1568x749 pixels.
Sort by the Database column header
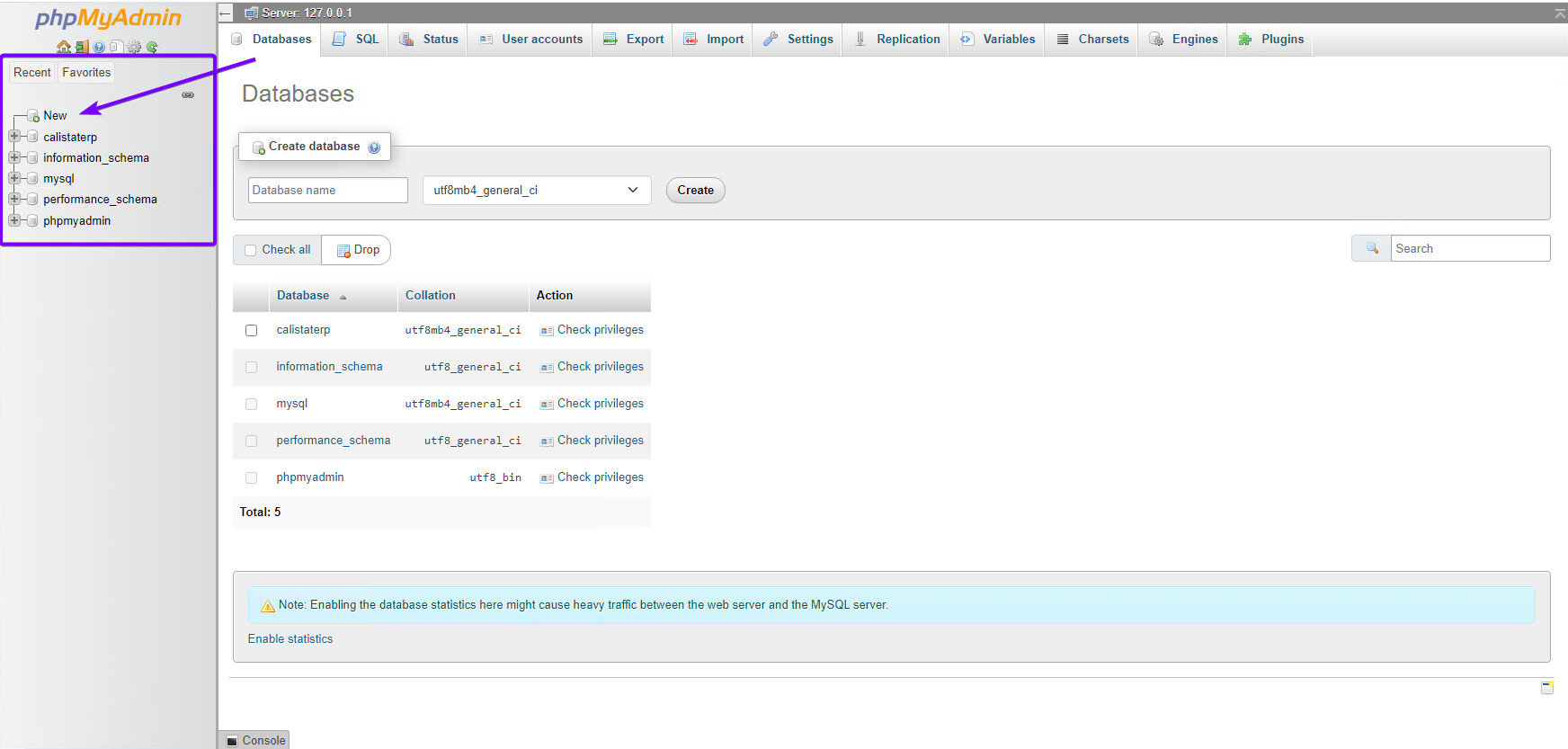(303, 295)
